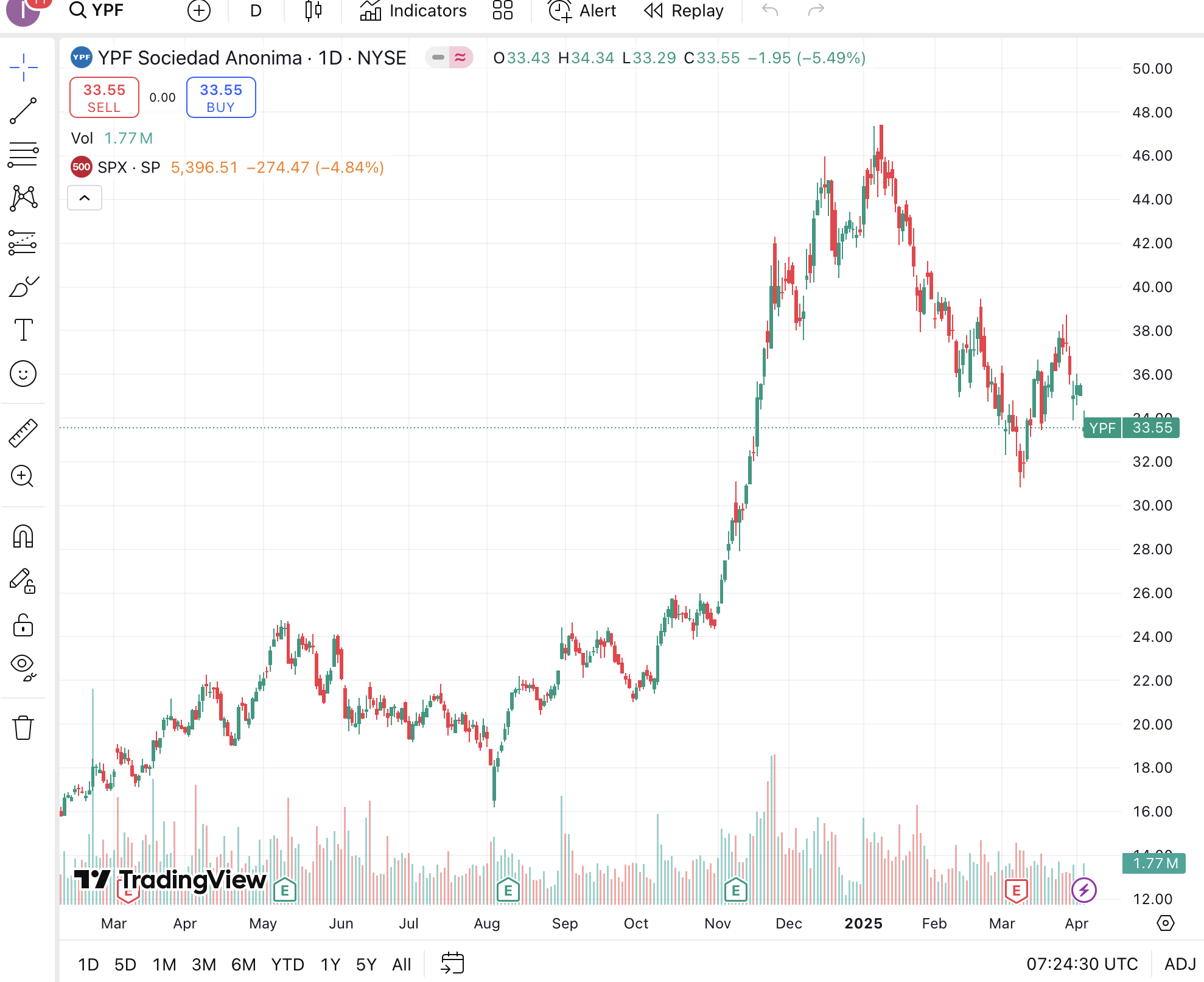
Task: Add a symbol to compare with plus icon
Action: tap(199, 10)
